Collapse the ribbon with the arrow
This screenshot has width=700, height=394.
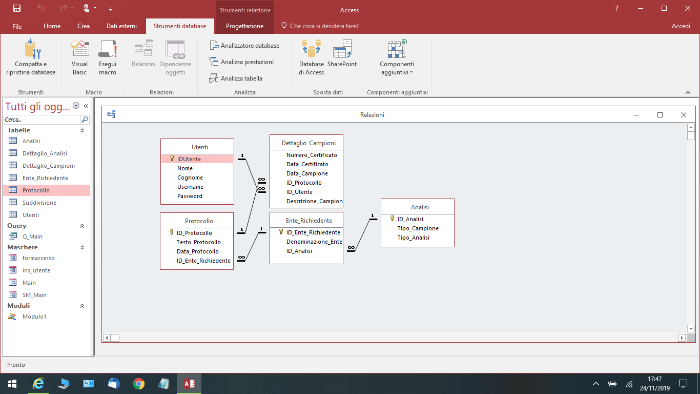[x=688, y=92]
